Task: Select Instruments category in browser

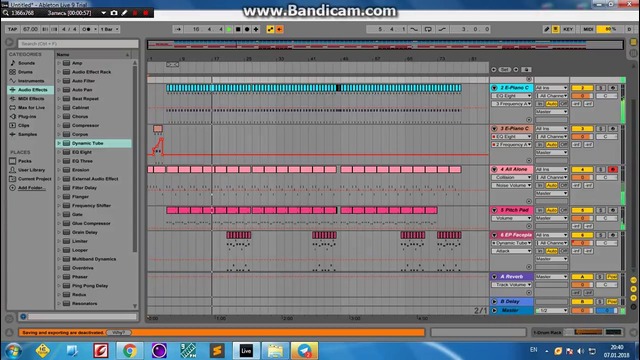Action: [x=31, y=81]
